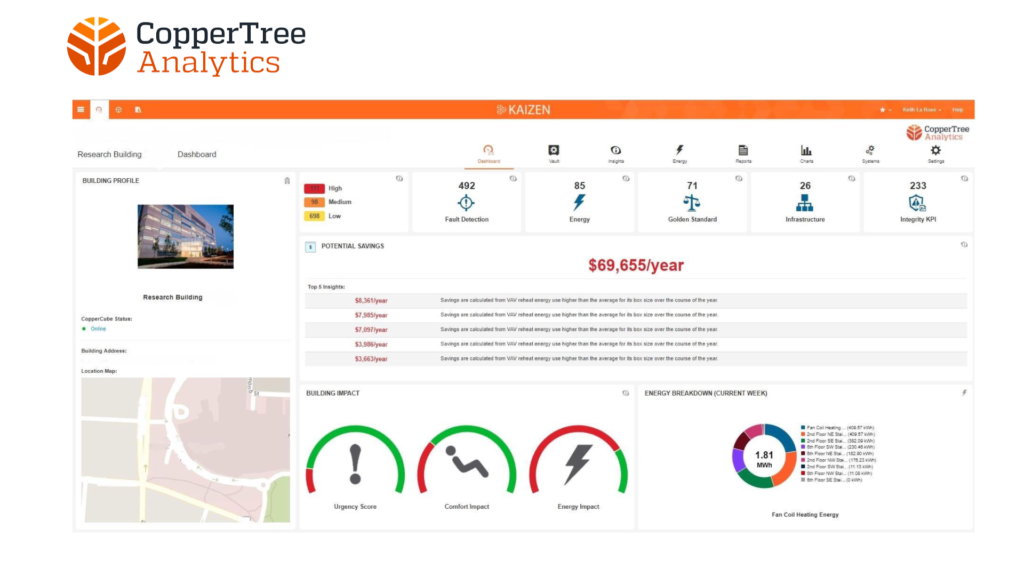Select the dashboard gauge icon in orange bar
The width and height of the screenshot is (1024, 576).
tap(99, 110)
